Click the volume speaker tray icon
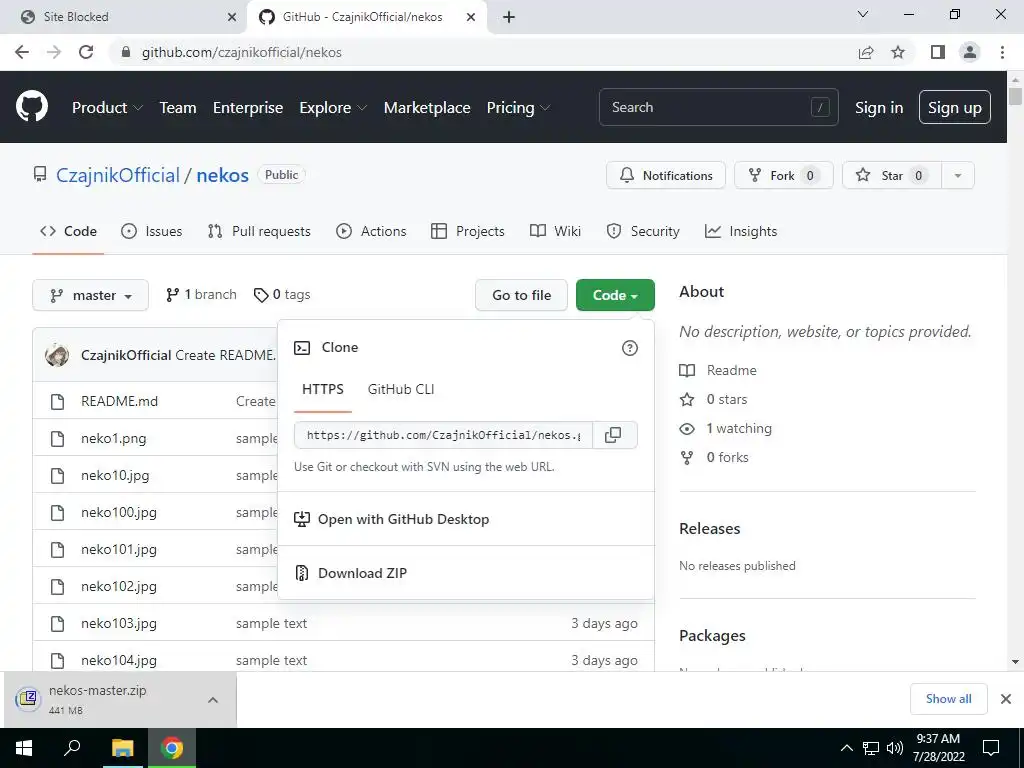The width and height of the screenshot is (1024, 768). tap(895, 748)
